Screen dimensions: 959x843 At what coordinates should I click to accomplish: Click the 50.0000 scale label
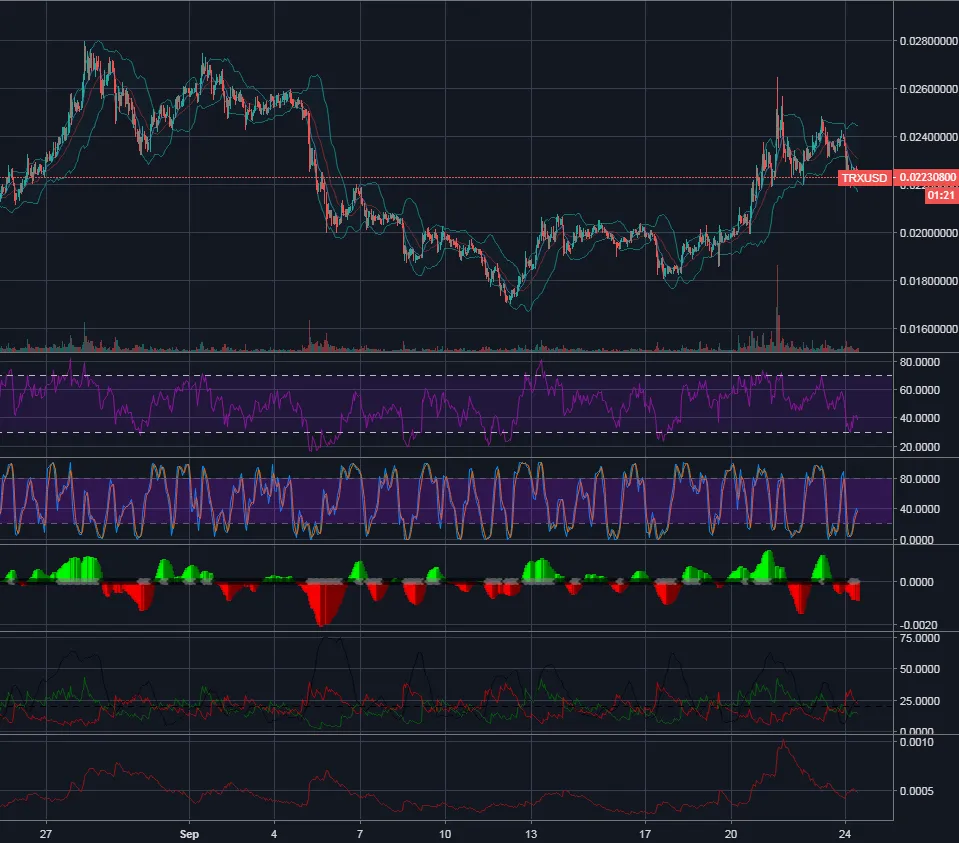coord(920,669)
